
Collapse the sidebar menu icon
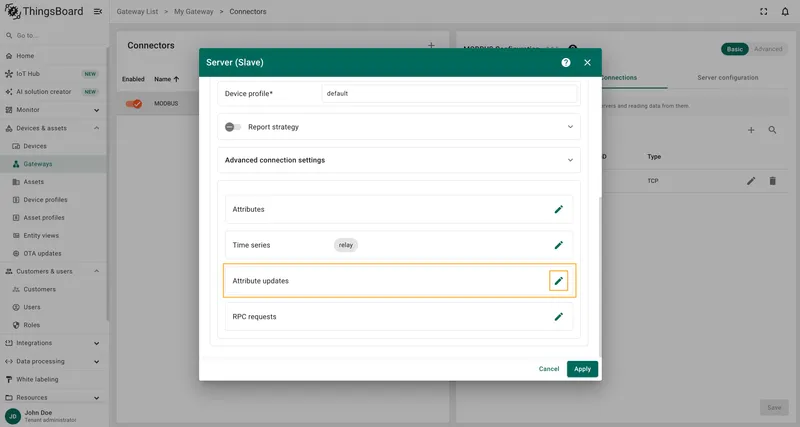click(98, 11)
